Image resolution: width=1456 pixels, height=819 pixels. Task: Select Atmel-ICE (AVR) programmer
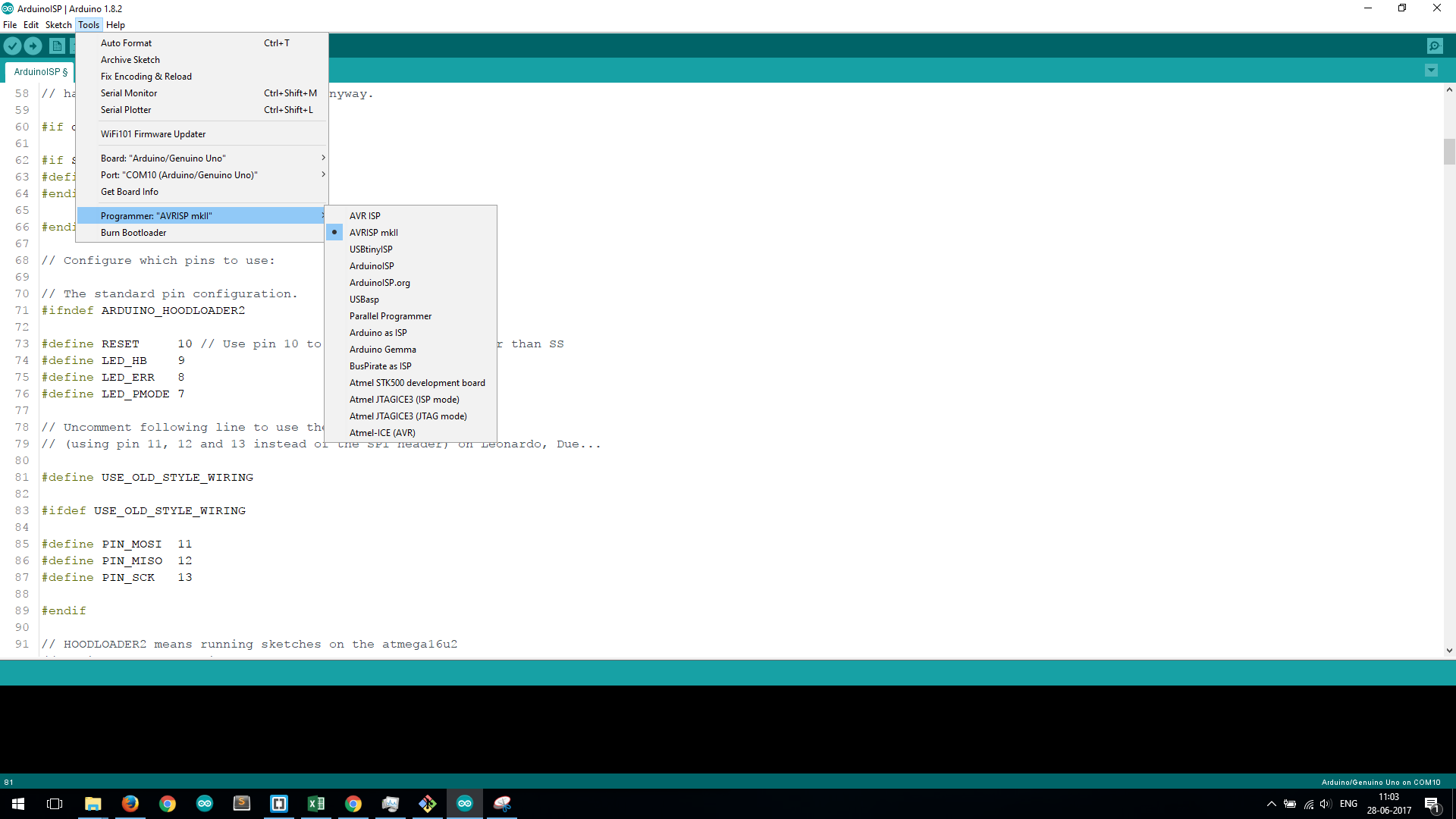point(411,433)
